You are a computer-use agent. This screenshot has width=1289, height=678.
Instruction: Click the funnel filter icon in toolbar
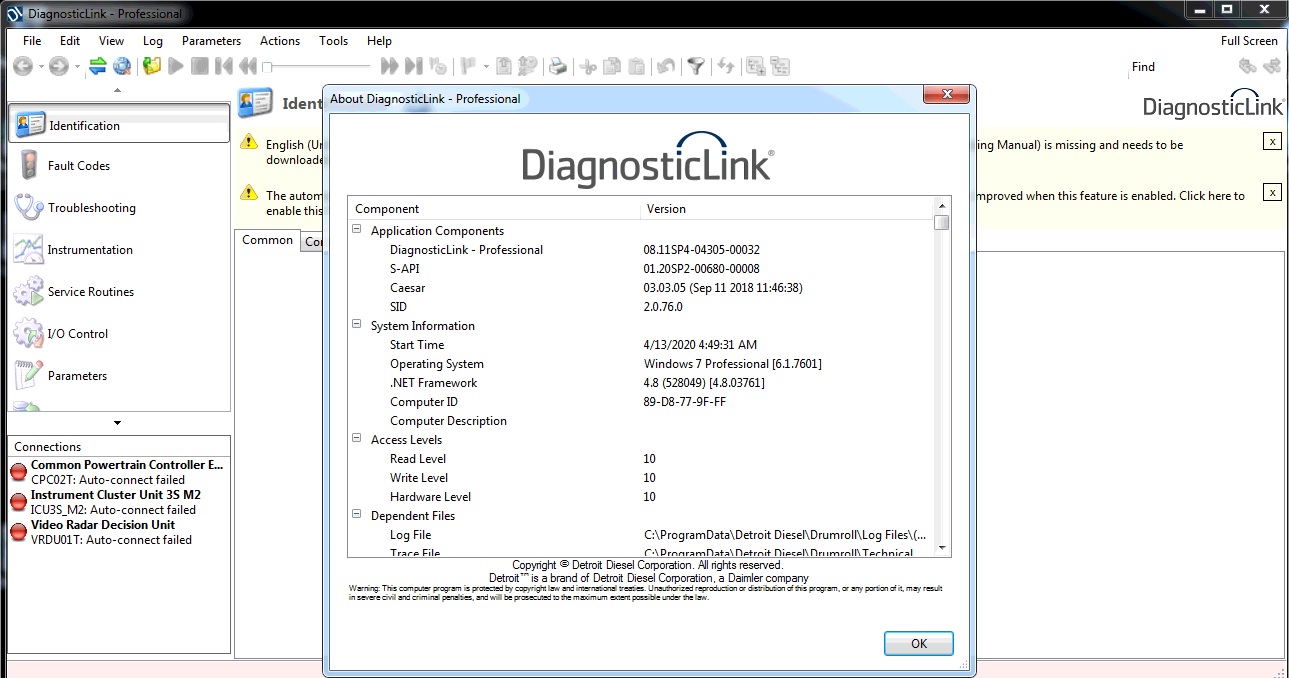click(x=696, y=66)
